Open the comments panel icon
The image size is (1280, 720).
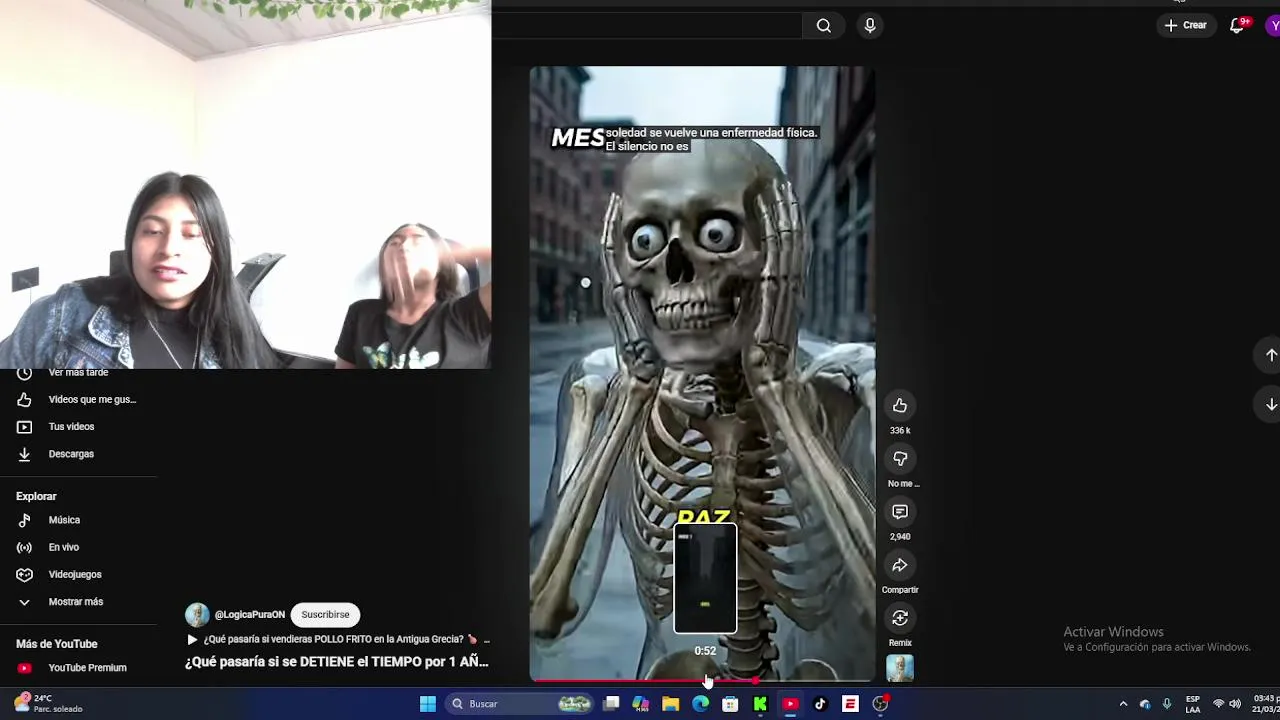[900, 511]
